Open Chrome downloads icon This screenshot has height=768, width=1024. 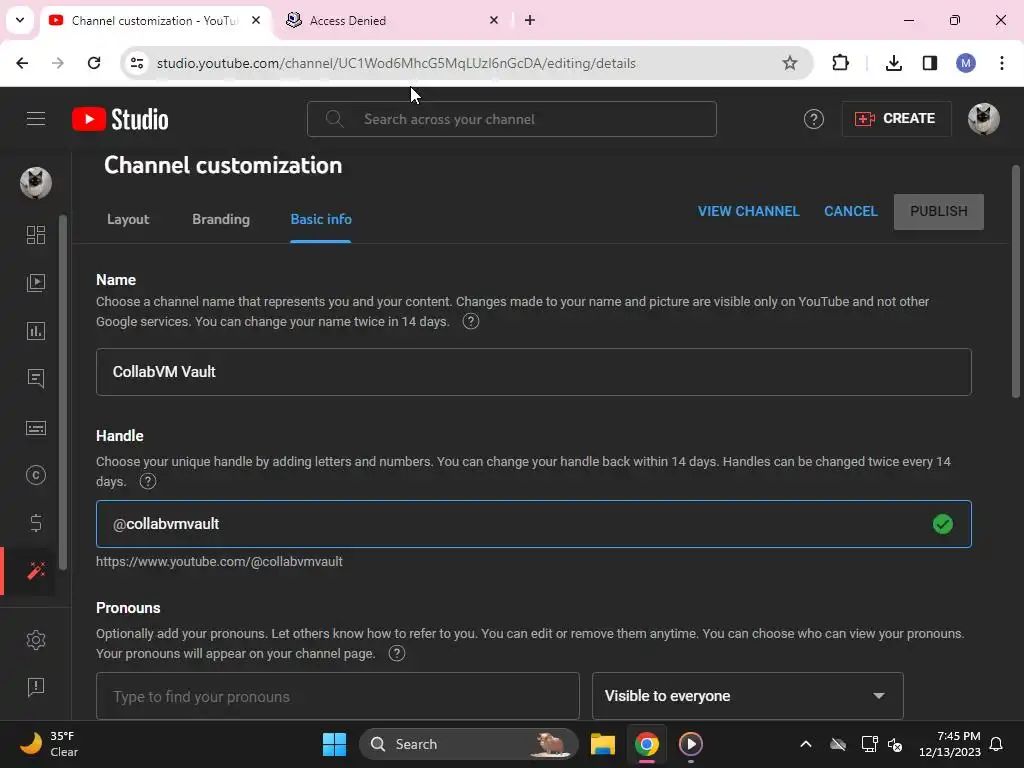click(x=893, y=63)
